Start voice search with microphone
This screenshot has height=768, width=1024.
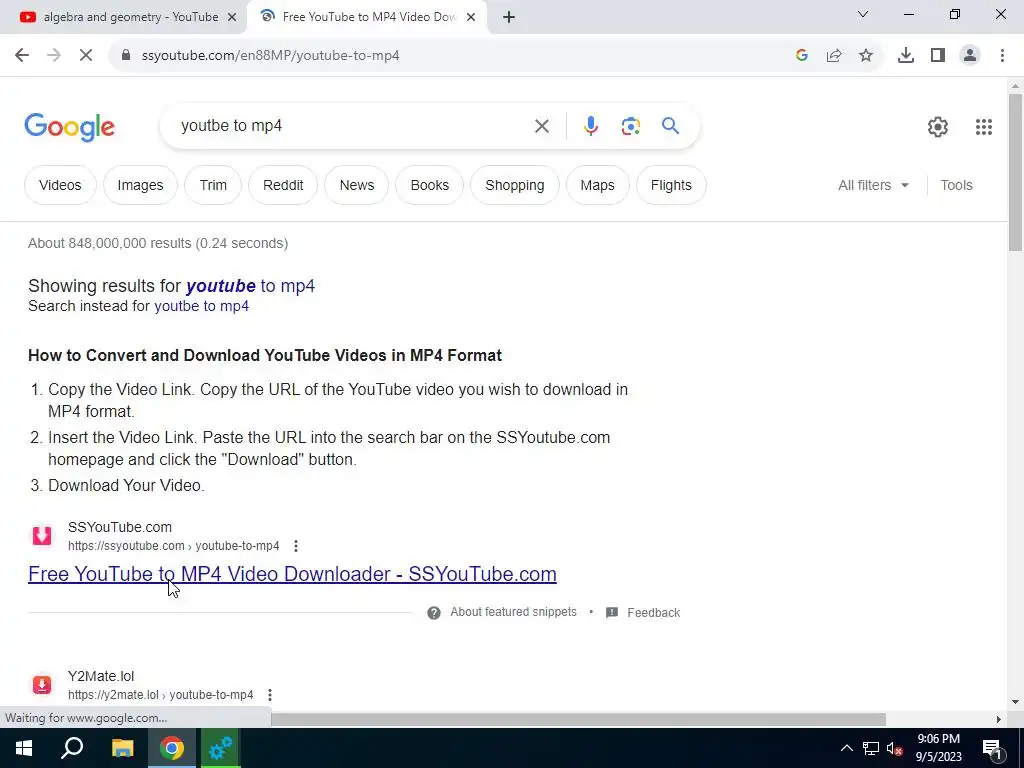click(x=591, y=126)
